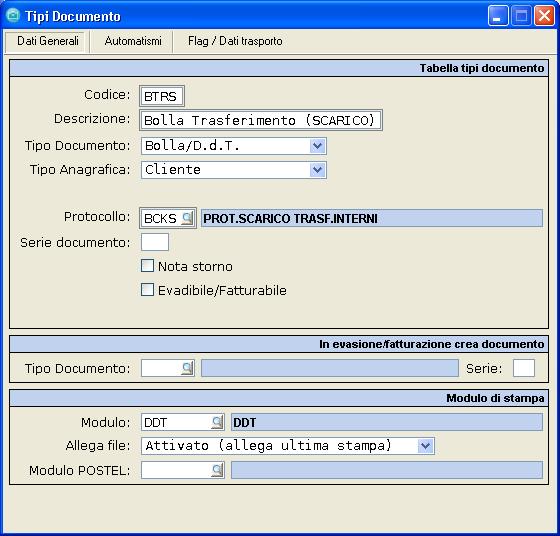This screenshot has width=560, height=536.
Task: Click the Serie field in evasione section
Action: [524, 368]
